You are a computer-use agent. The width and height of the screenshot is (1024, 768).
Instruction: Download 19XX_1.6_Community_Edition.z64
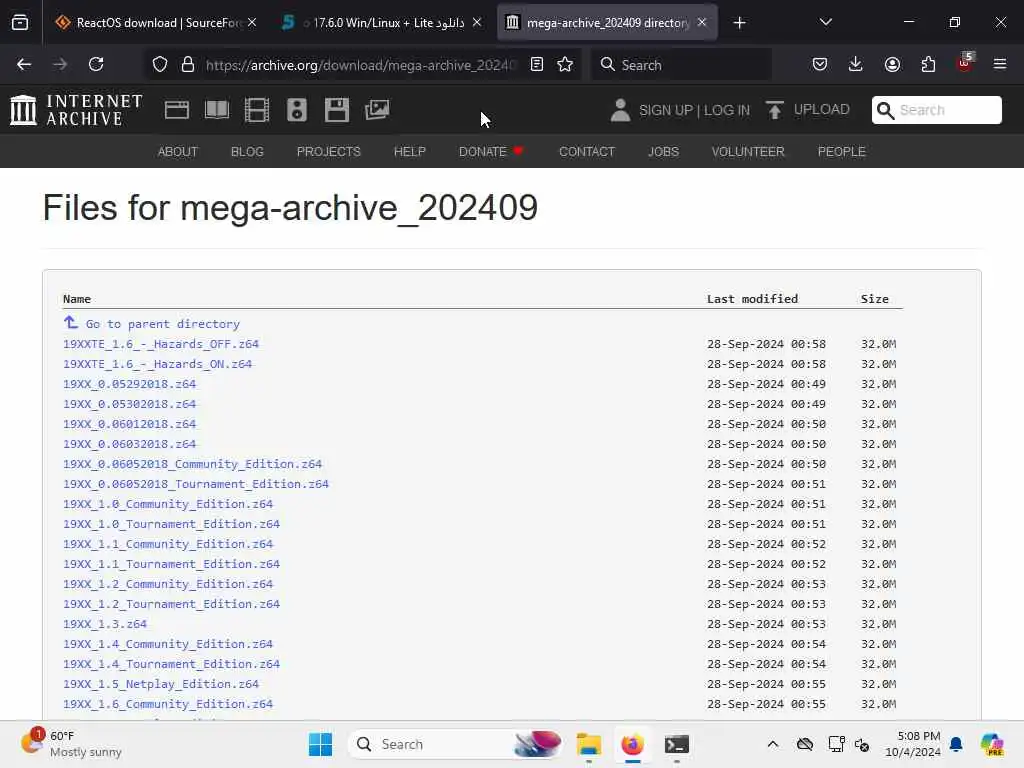coord(168,704)
